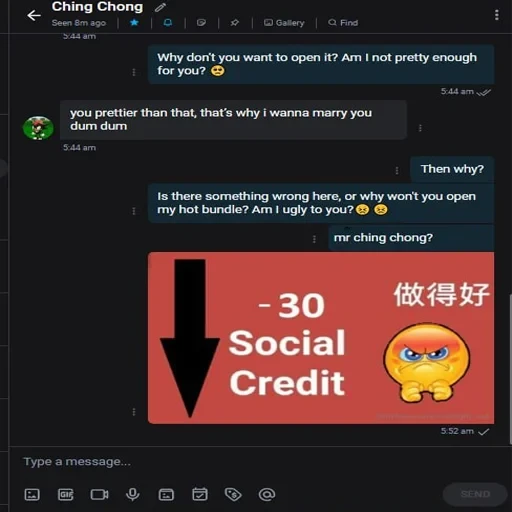512x512 pixels.
Task: Open the notes icon in header
Action: pos(201,23)
